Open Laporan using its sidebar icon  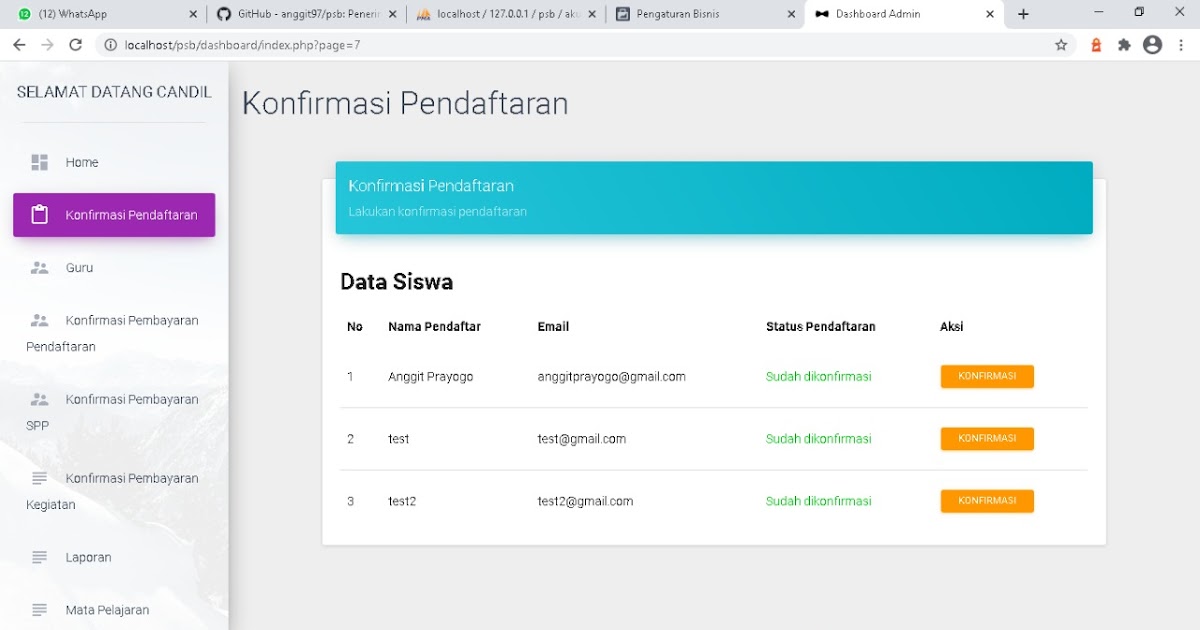[40, 556]
